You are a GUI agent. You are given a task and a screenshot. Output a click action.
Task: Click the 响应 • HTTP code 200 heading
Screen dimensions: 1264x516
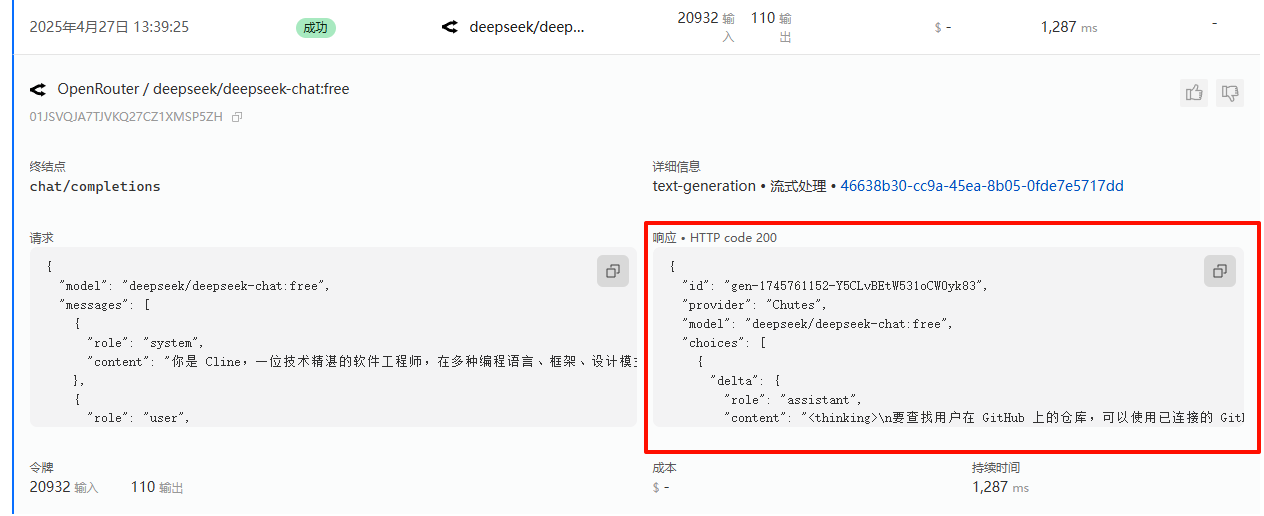pos(715,238)
